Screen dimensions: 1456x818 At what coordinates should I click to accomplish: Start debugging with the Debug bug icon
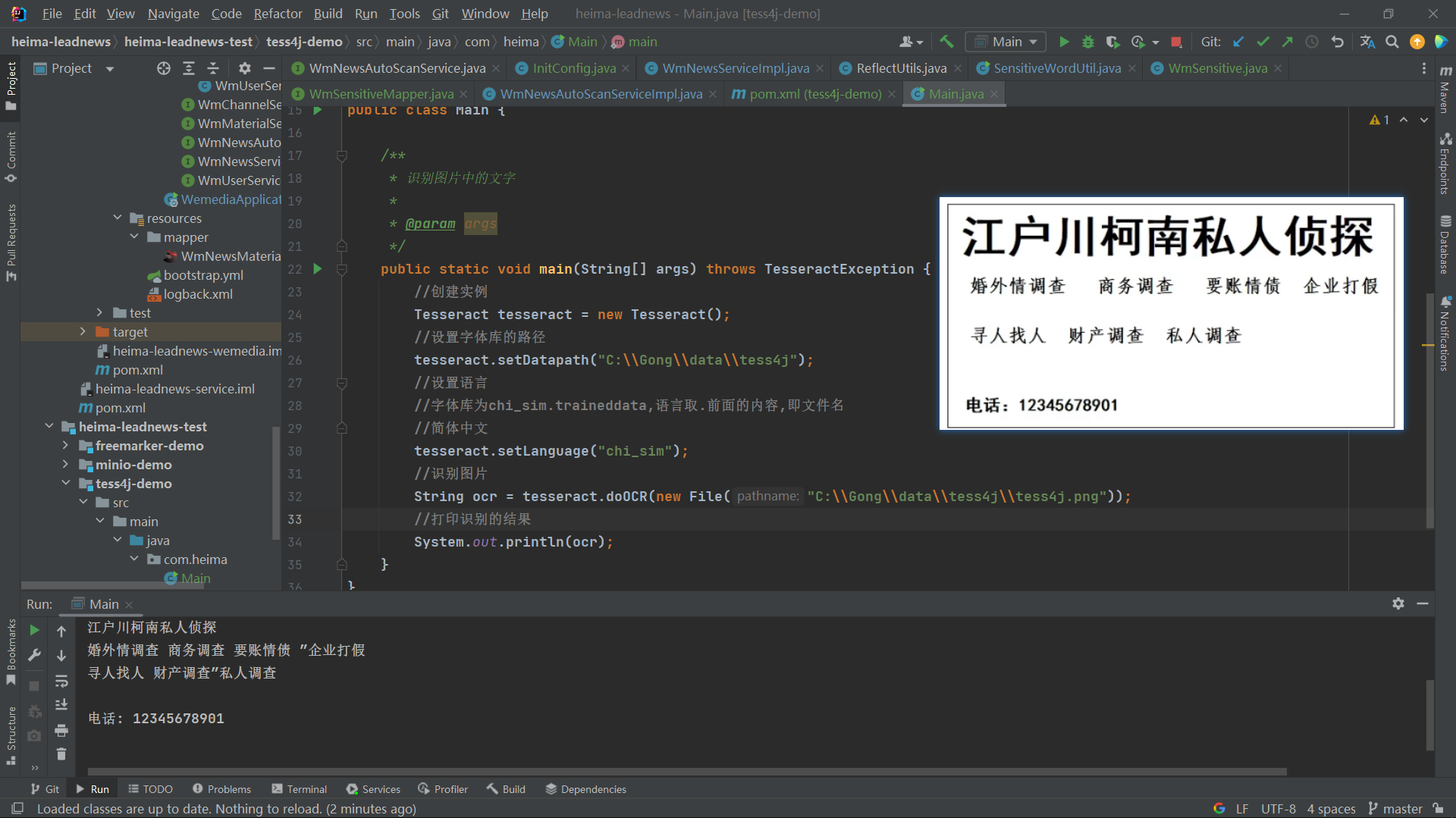tap(1088, 42)
